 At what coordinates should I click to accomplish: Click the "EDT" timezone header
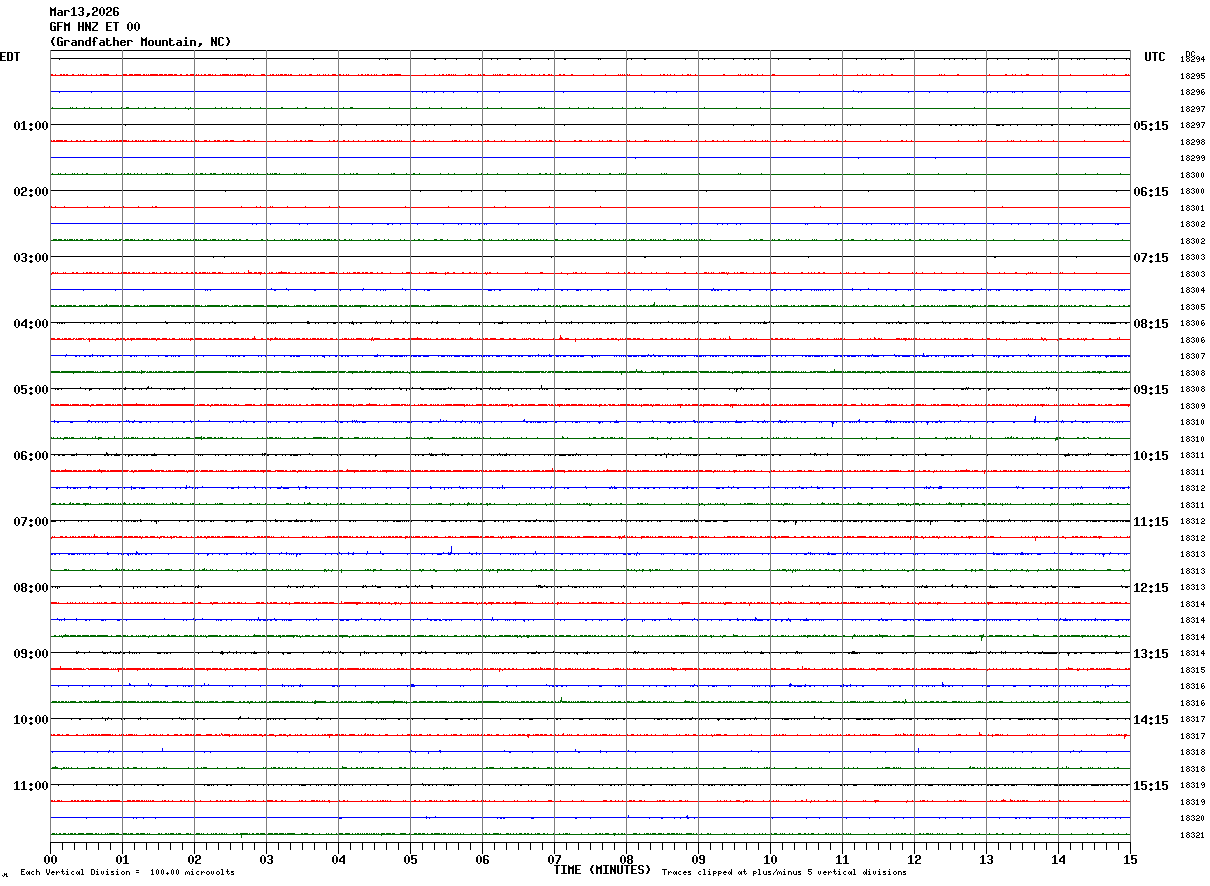(x=10, y=57)
